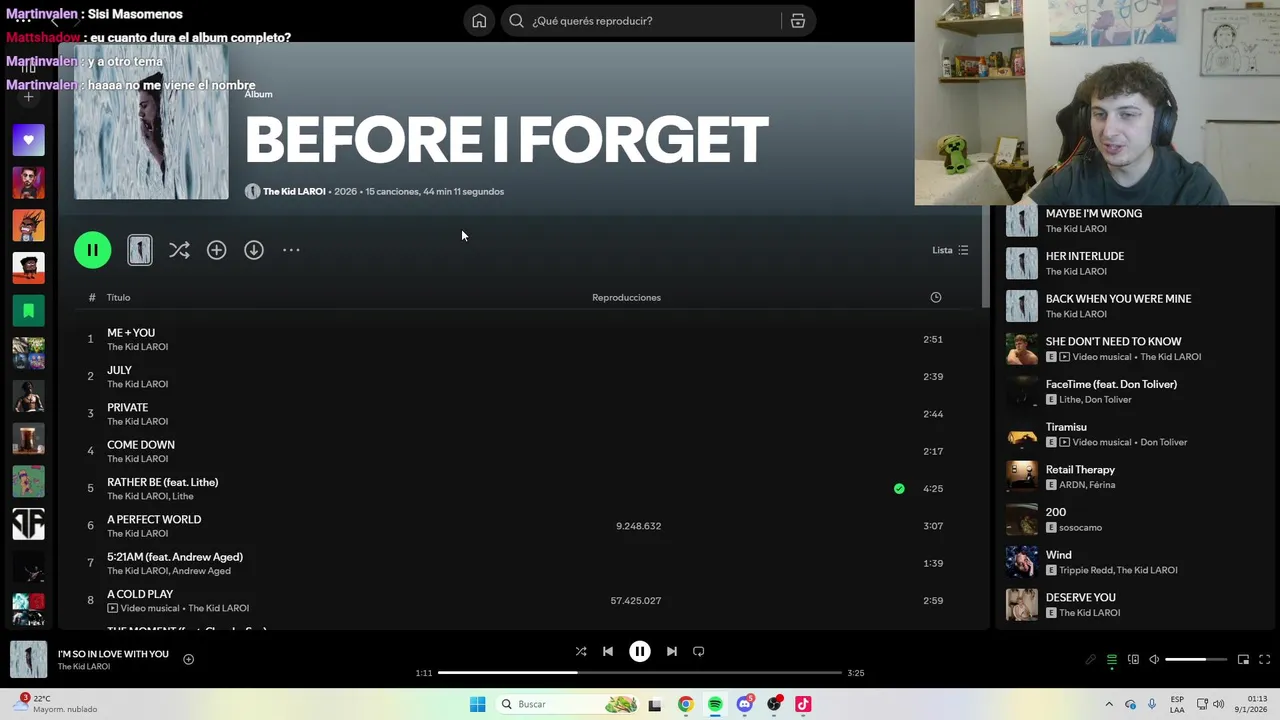Open album more options three dots
Image resolution: width=1280 pixels, height=720 pixels.
[291, 250]
